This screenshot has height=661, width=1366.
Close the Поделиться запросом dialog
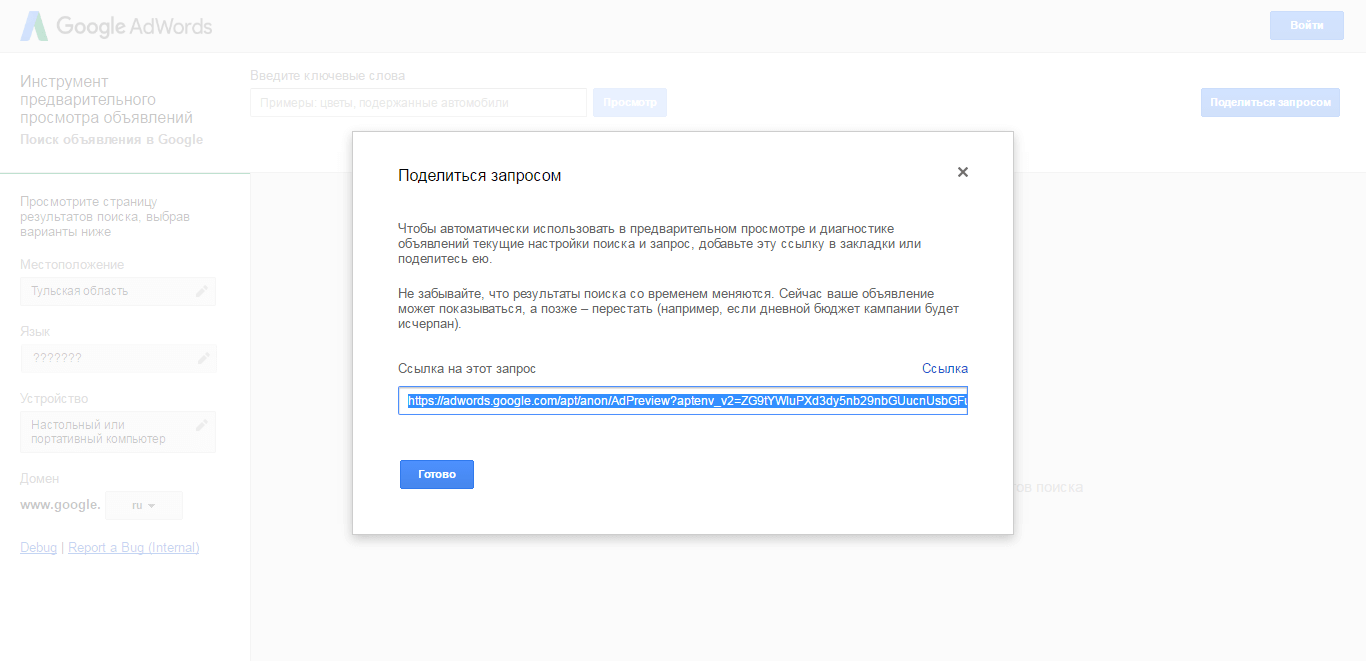[x=963, y=172]
